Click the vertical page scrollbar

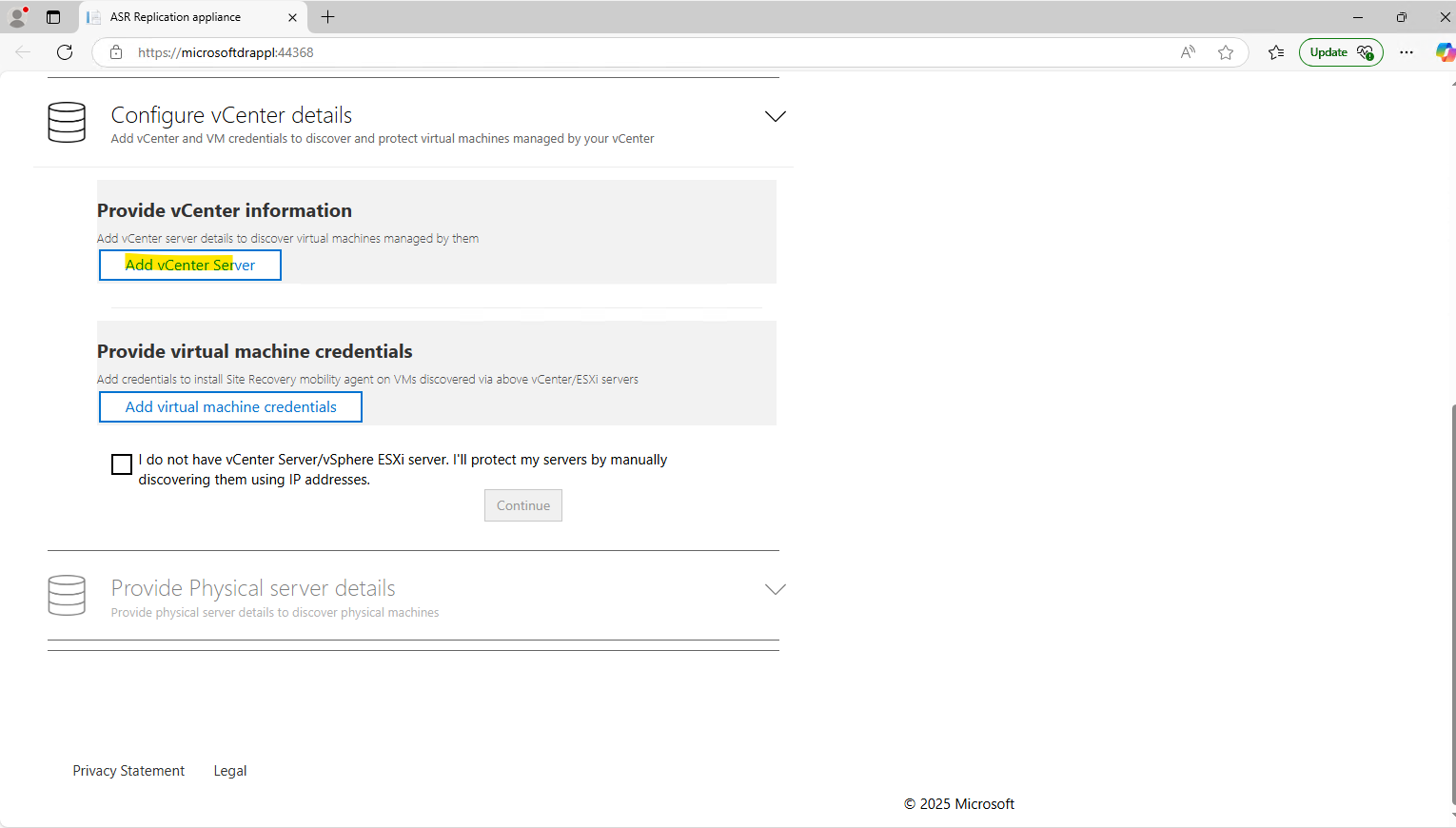[1452, 603]
